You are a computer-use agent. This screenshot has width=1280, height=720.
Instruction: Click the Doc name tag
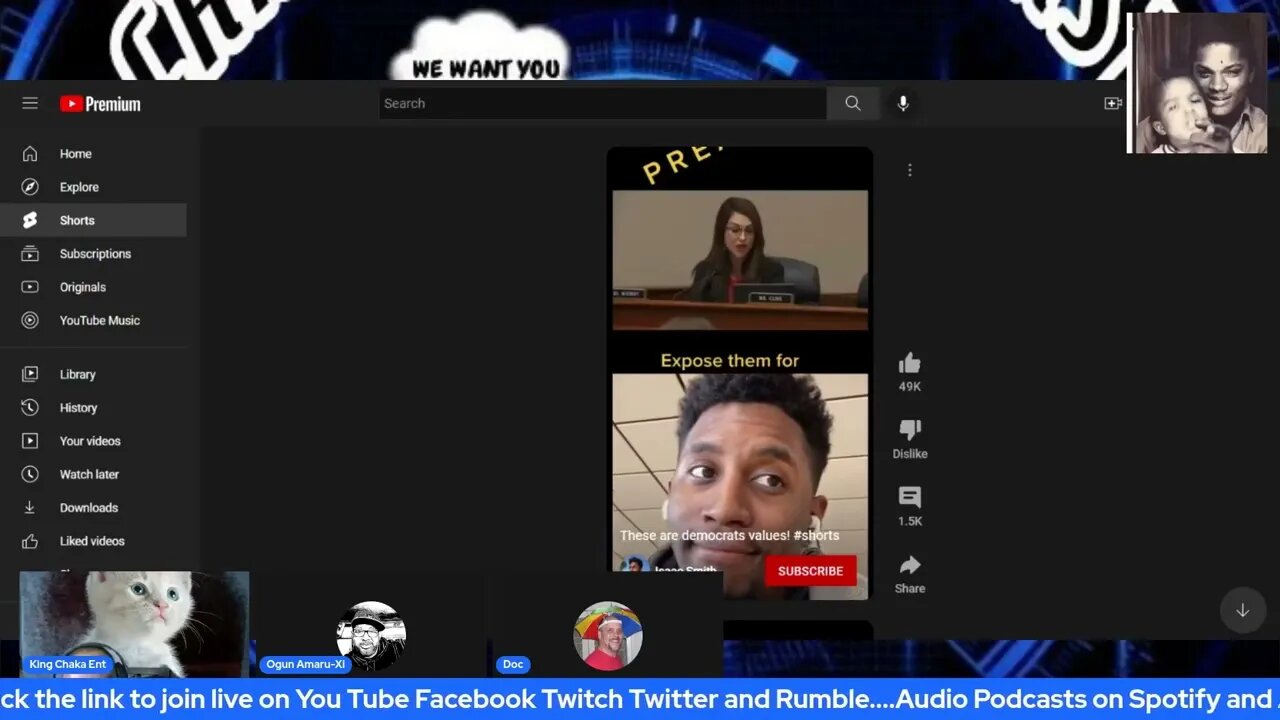(513, 664)
